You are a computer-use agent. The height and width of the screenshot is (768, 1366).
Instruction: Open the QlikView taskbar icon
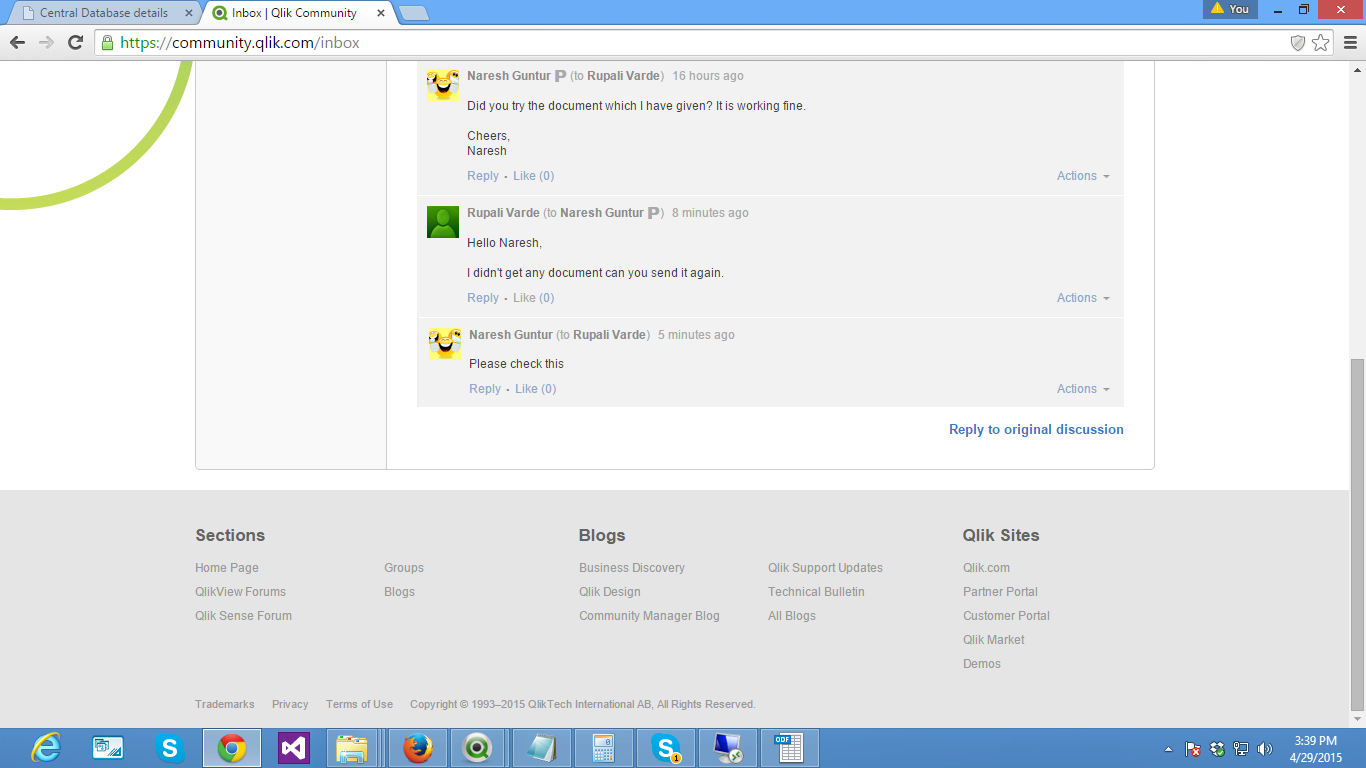point(477,748)
